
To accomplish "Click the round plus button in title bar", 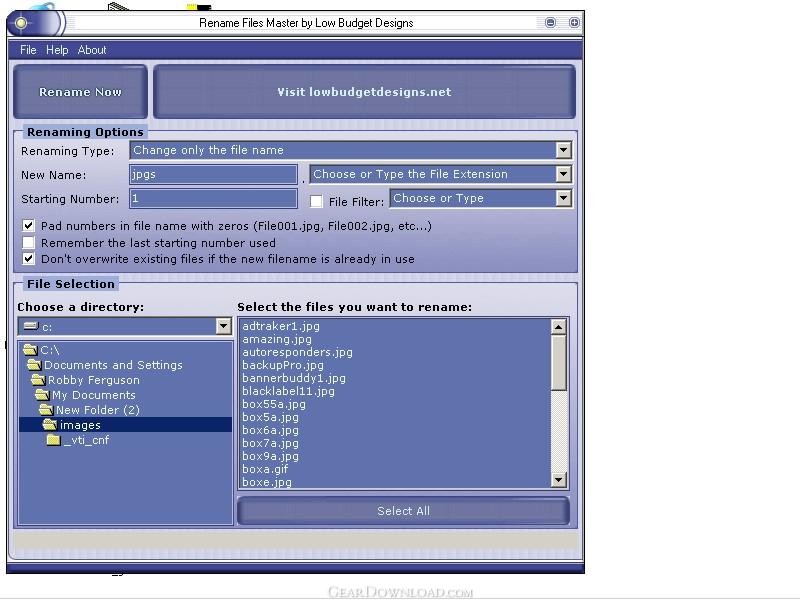I will [574, 22].
